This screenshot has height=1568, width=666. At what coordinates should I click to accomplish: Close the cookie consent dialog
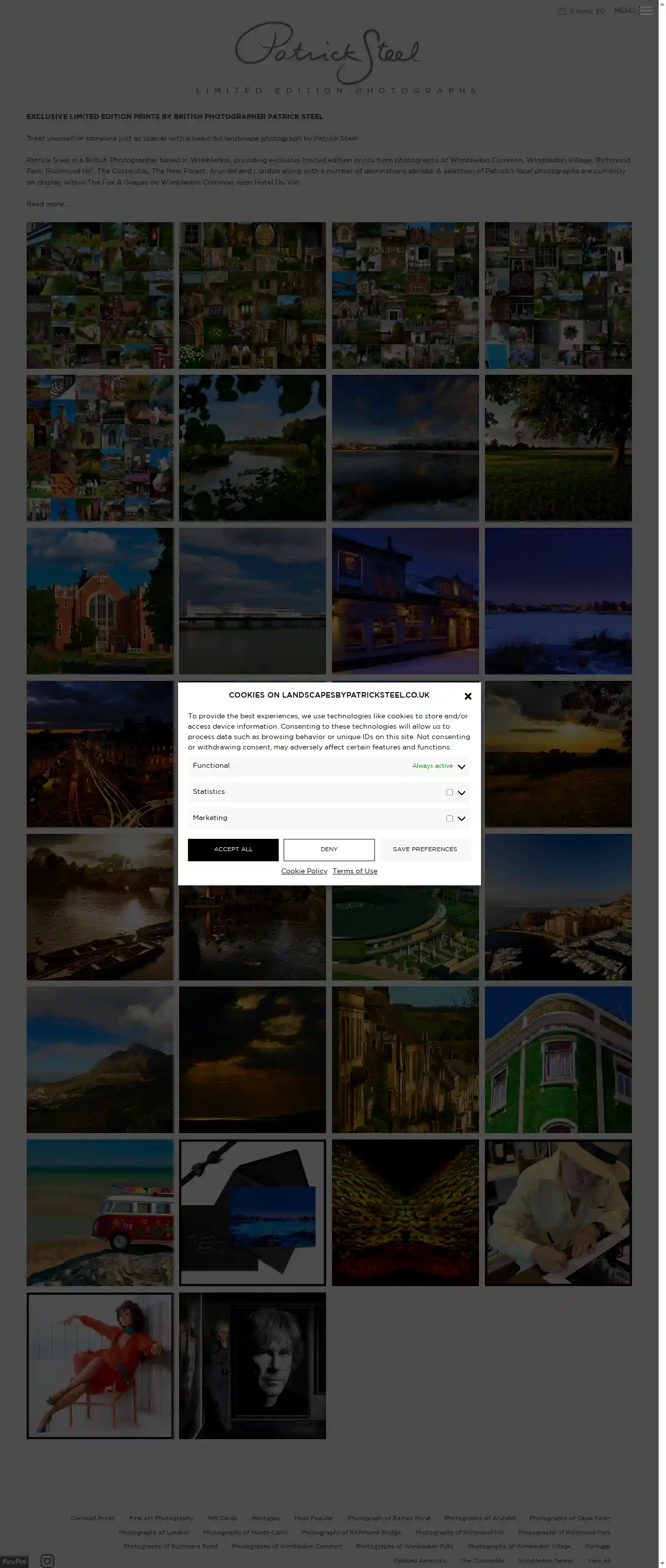tap(468, 696)
